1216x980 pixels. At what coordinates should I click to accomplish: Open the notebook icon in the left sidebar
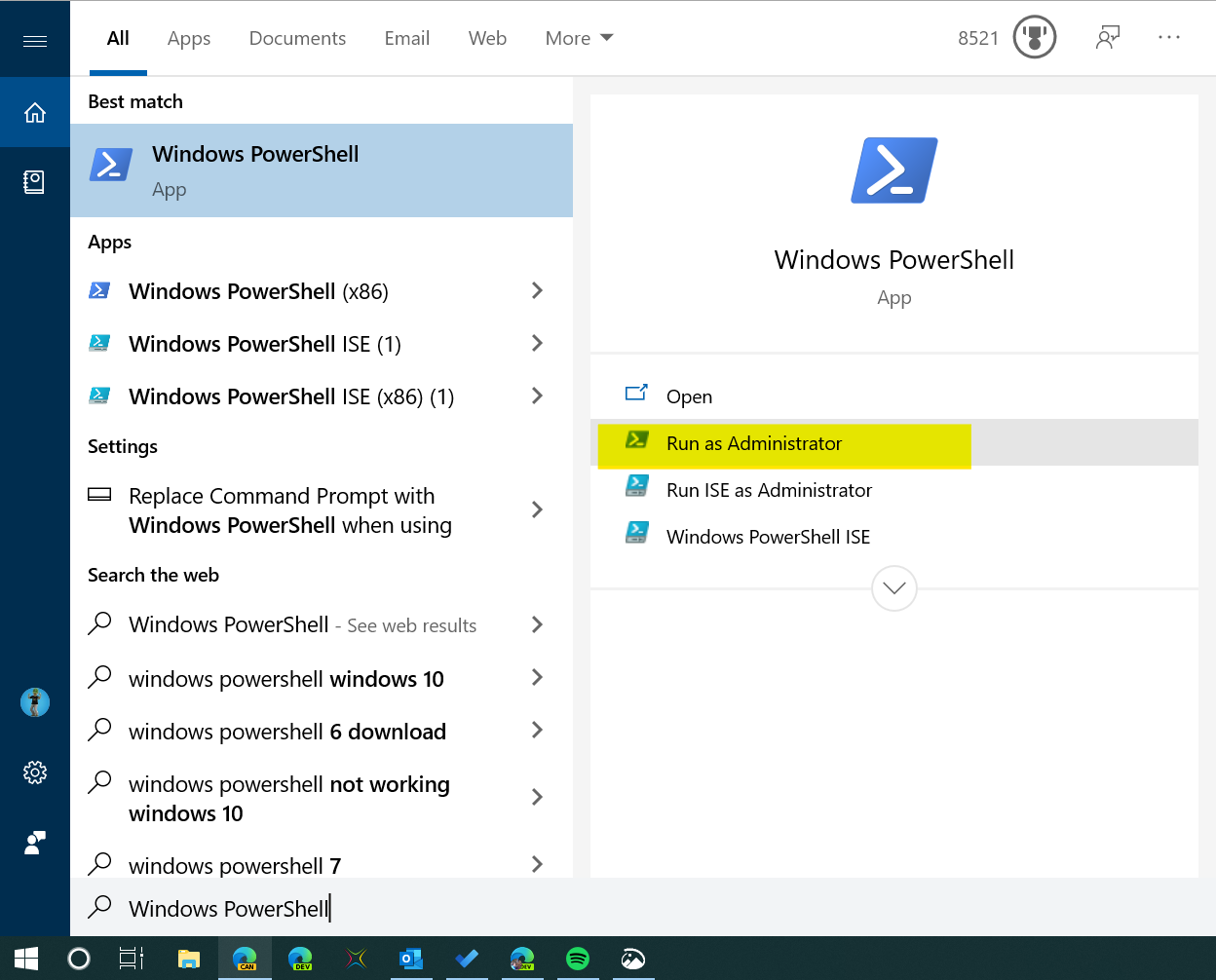coord(34,181)
